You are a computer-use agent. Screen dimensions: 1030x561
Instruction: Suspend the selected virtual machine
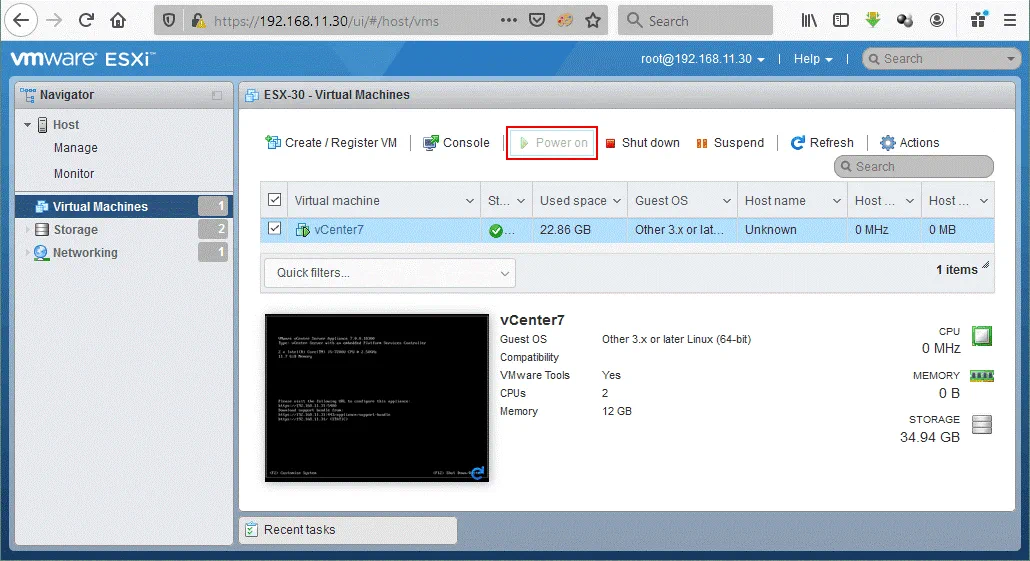point(729,143)
